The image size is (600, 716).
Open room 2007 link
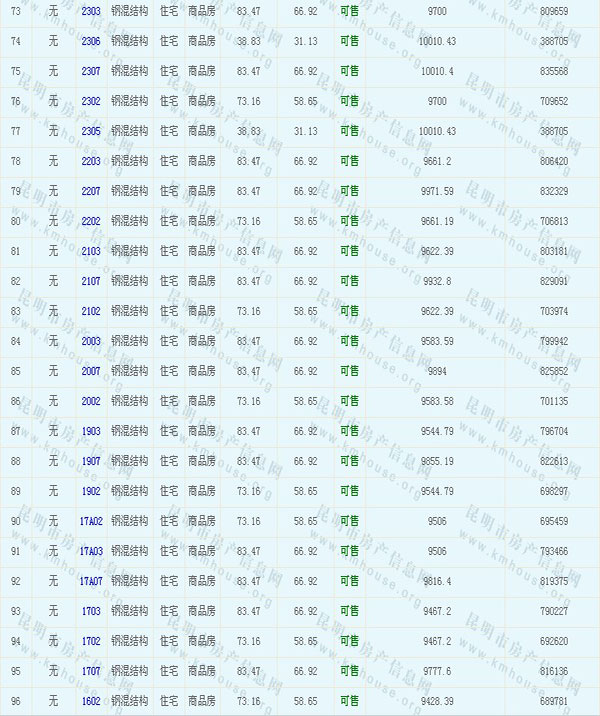pos(91,371)
